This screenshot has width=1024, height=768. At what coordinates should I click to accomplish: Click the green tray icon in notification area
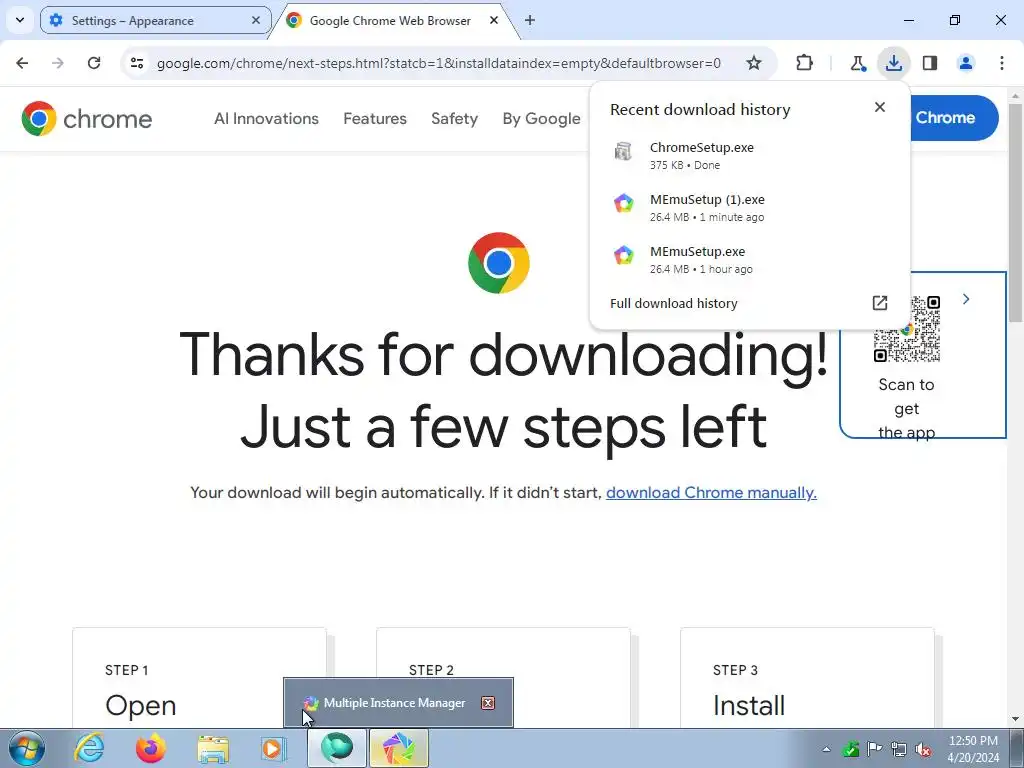(850, 749)
